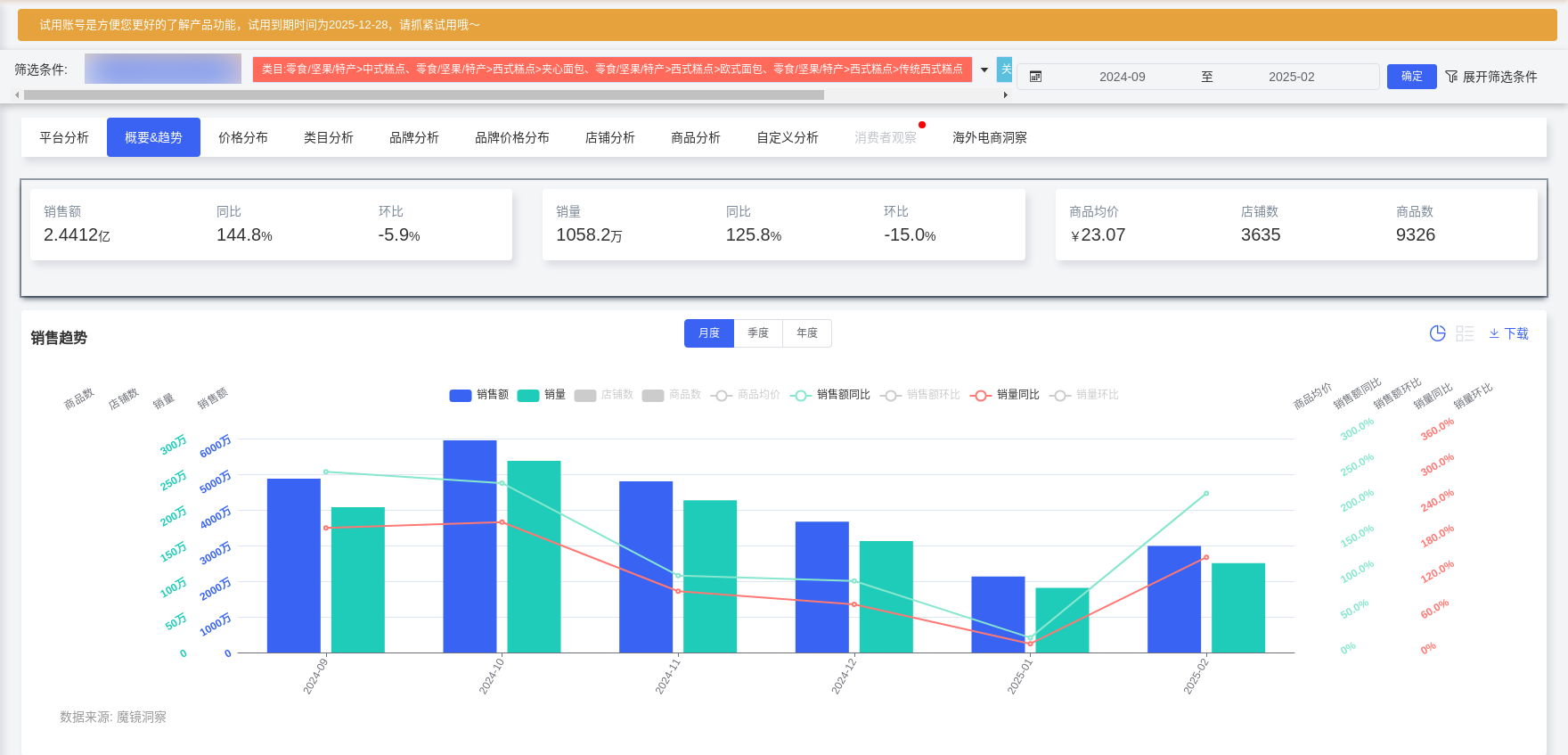Viewport: 1568px width, 755px height.
Task: Open 海外电商洞察 tab
Action: click(x=990, y=137)
